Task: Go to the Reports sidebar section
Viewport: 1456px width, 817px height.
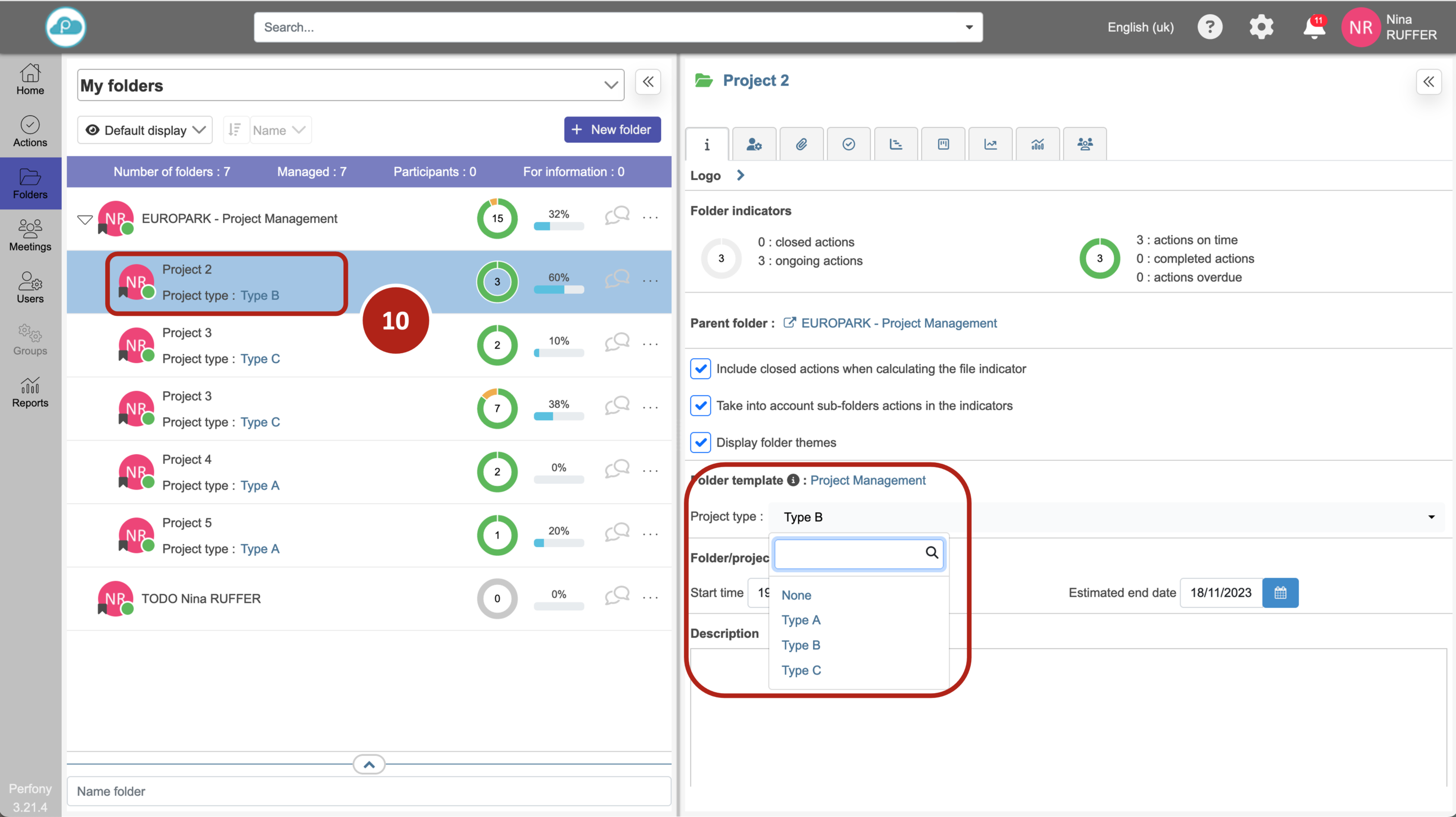Action: pos(30,392)
